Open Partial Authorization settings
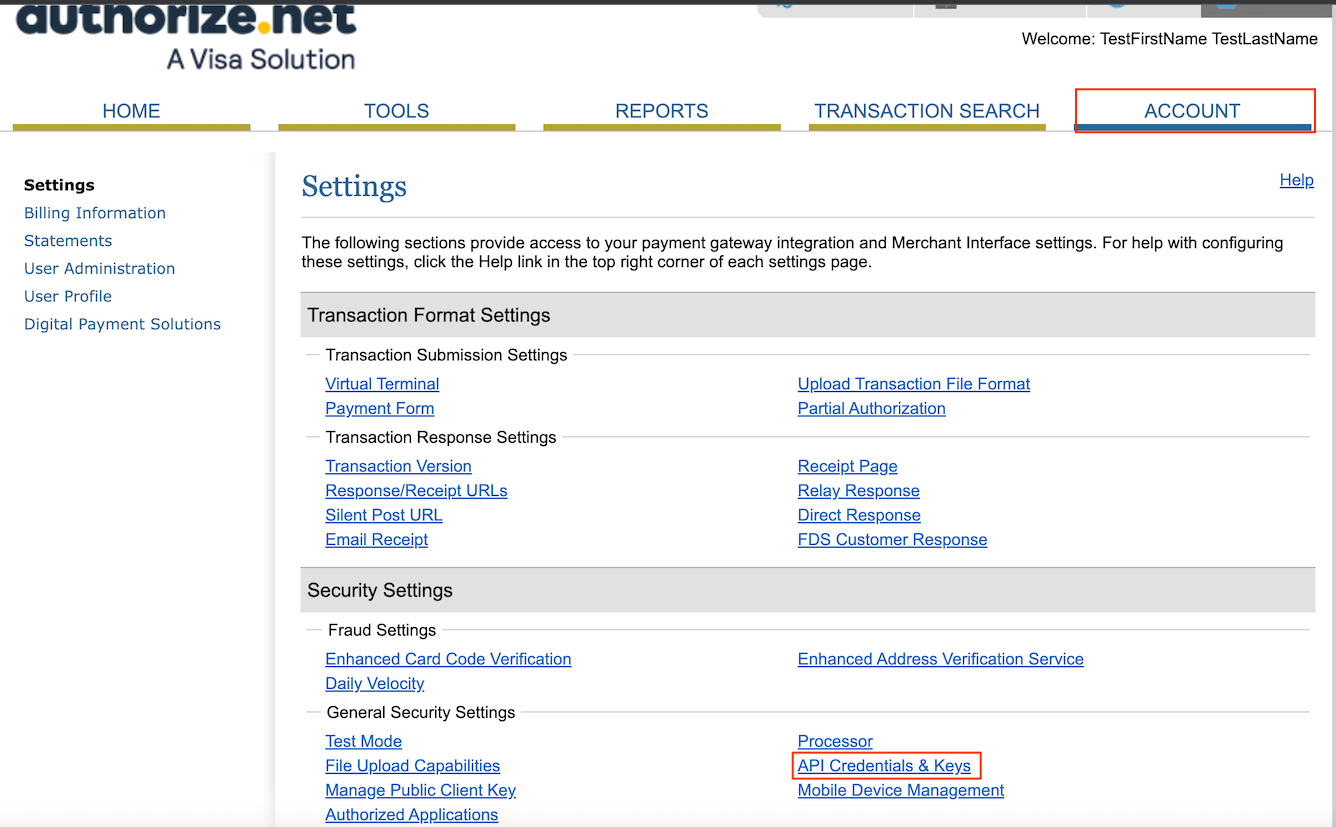1336x827 pixels. 871,408
